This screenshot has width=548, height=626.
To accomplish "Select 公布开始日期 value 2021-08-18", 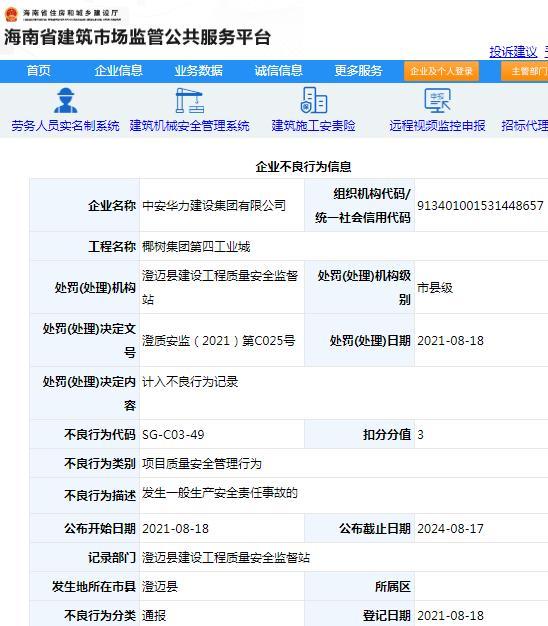I will tap(175, 529).
